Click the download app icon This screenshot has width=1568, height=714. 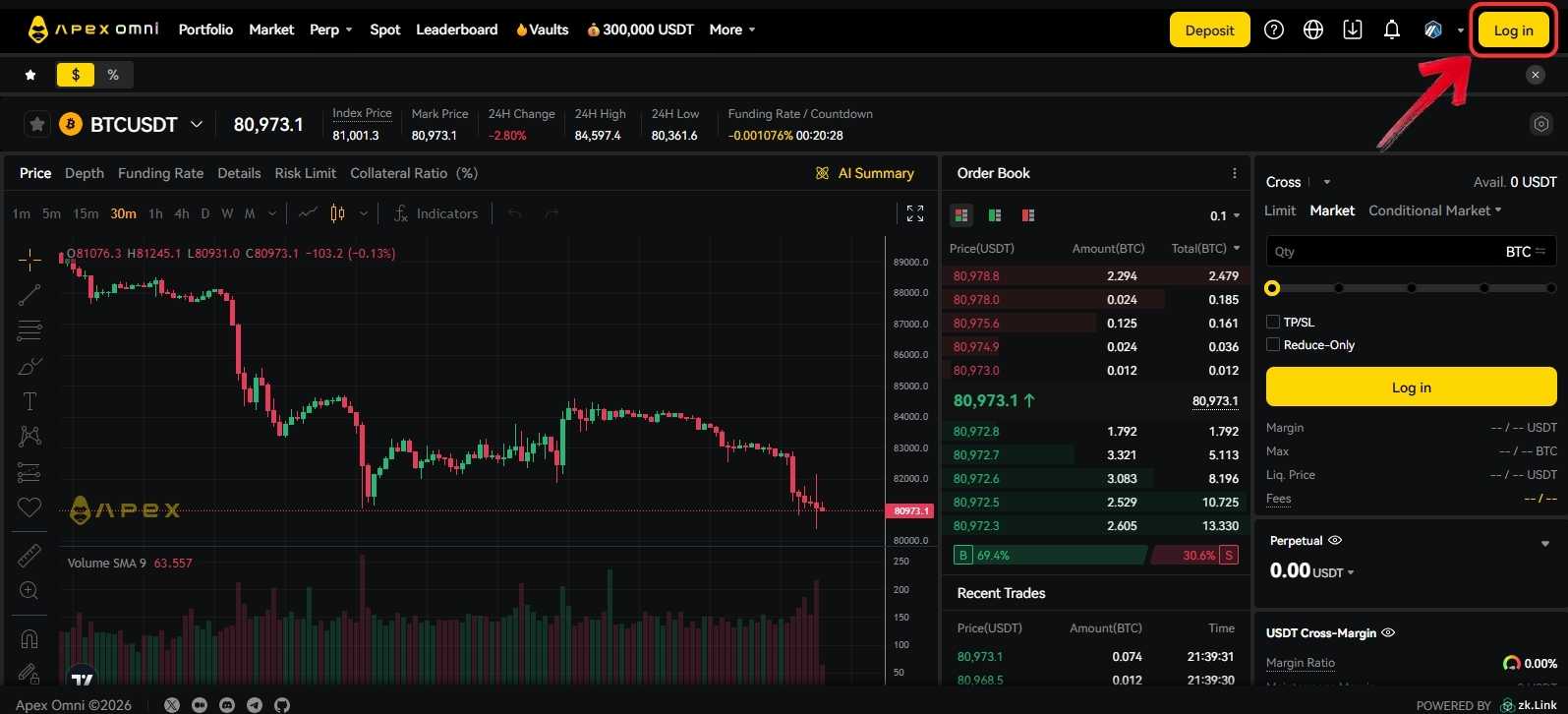[1353, 30]
